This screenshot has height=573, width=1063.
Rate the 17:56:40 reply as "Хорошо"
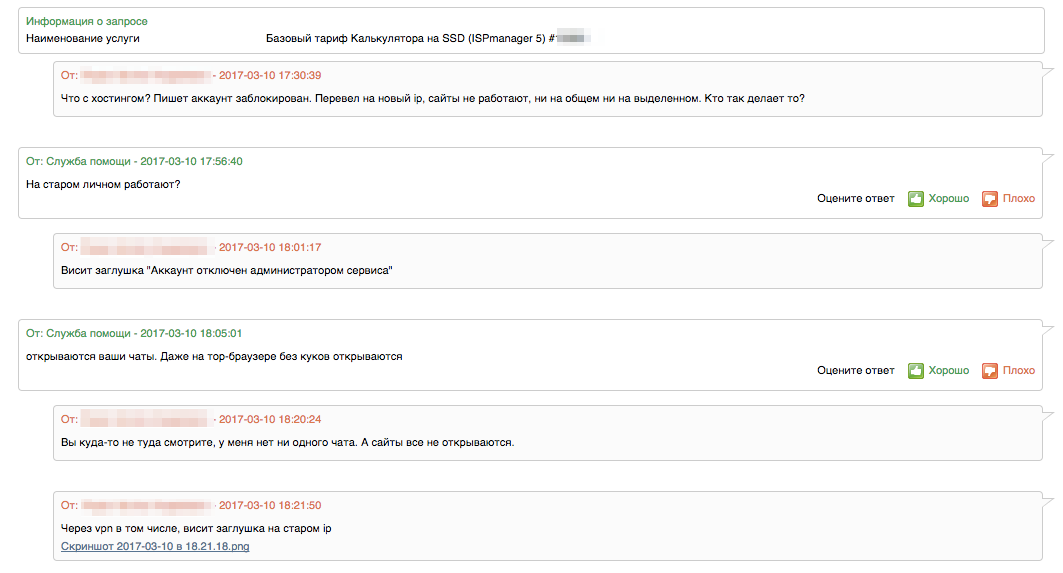pos(949,199)
